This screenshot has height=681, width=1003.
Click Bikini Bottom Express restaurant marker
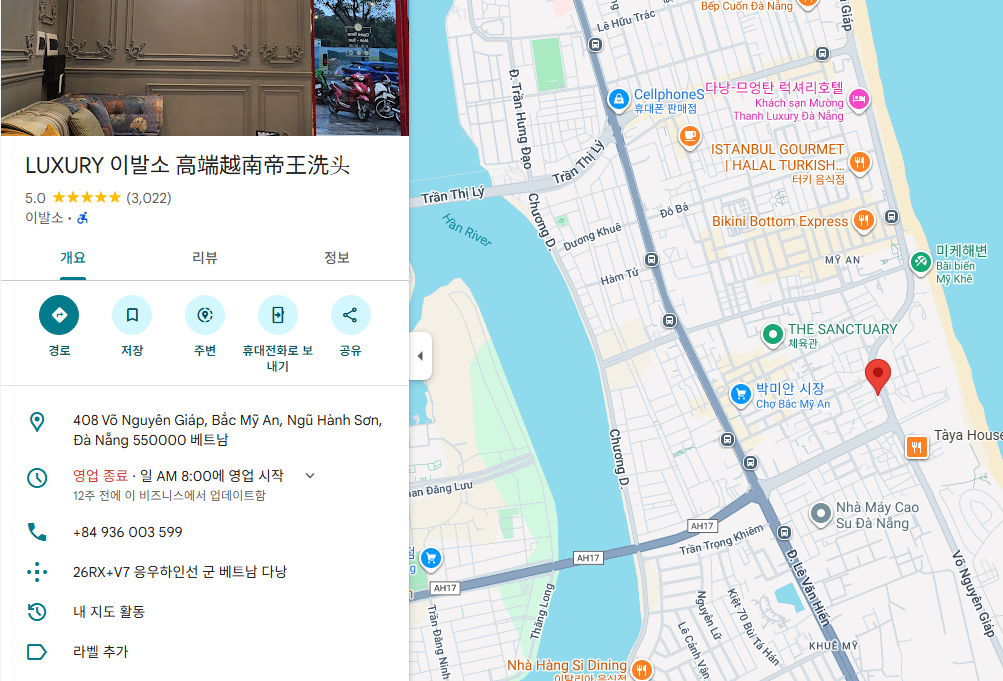pyautogui.click(x=864, y=221)
